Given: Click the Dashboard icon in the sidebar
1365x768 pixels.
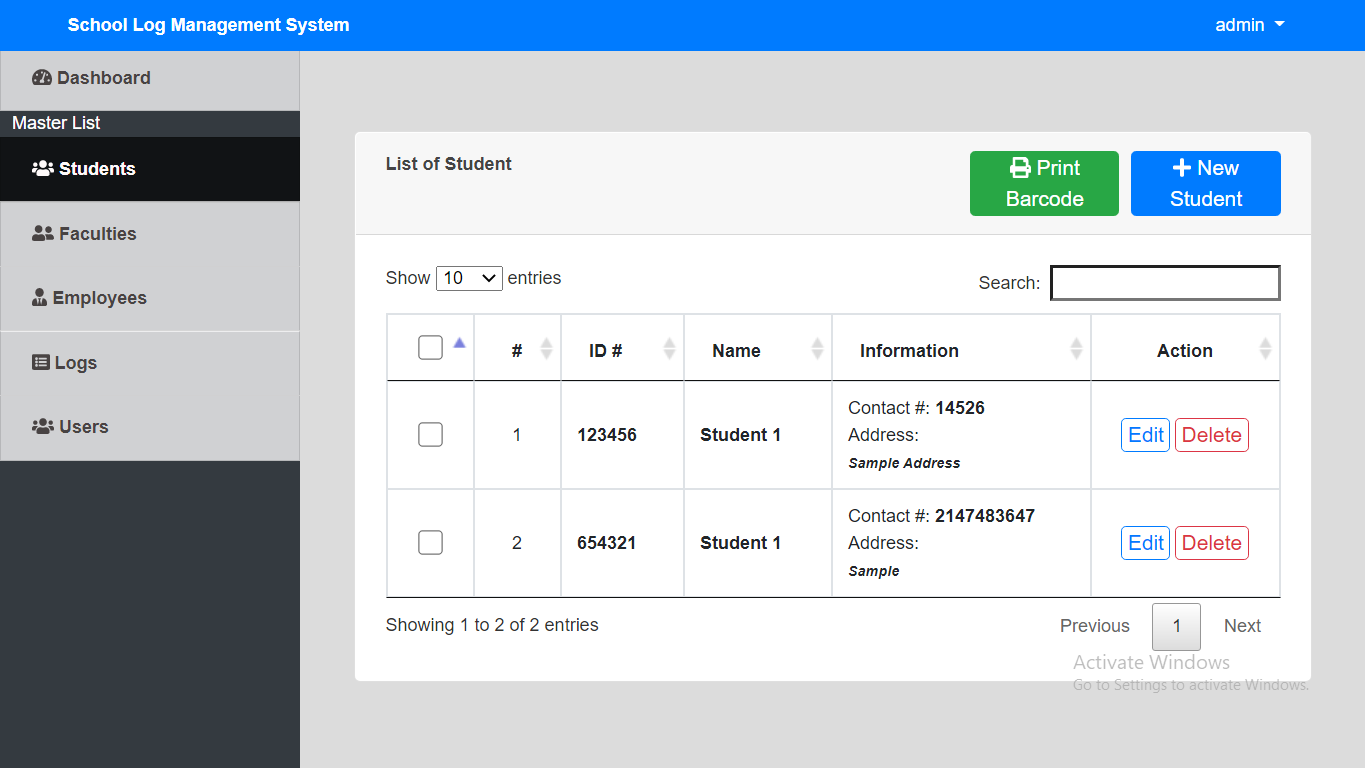Looking at the screenshot, I should [44, 77].
